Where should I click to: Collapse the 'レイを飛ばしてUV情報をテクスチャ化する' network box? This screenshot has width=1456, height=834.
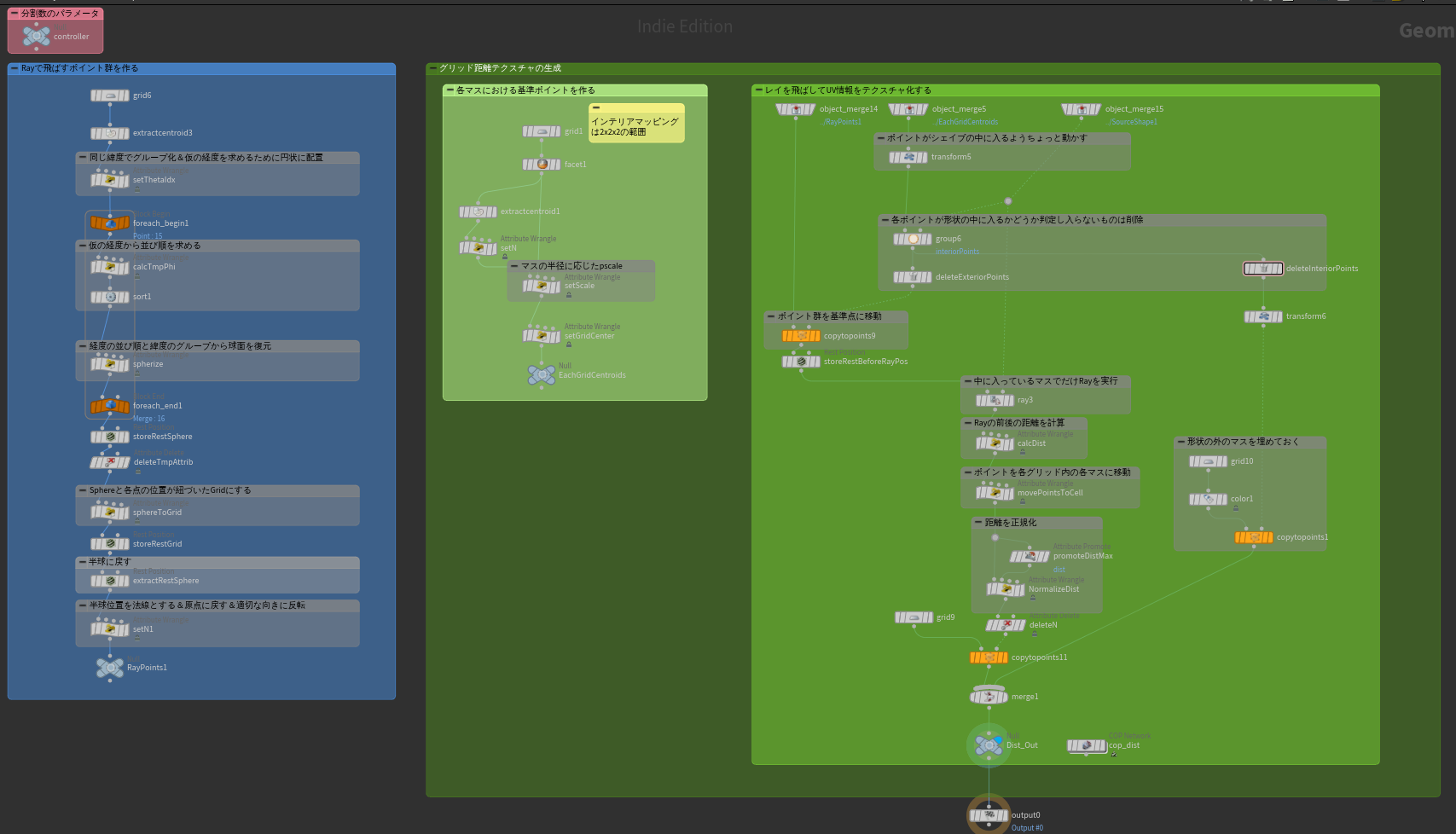click(x=758, y=90)
